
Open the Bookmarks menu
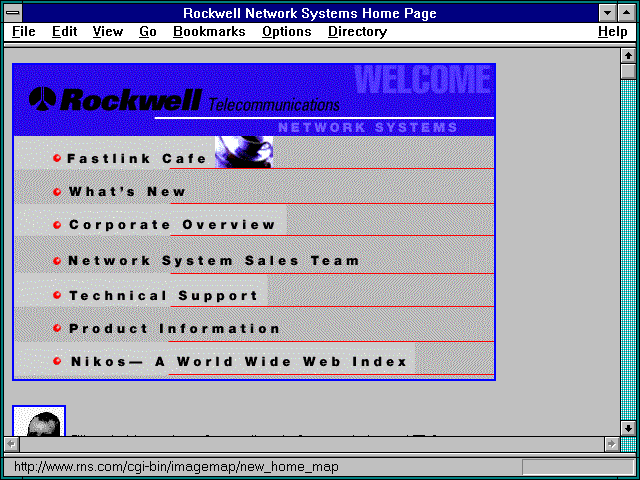point(209,32)
